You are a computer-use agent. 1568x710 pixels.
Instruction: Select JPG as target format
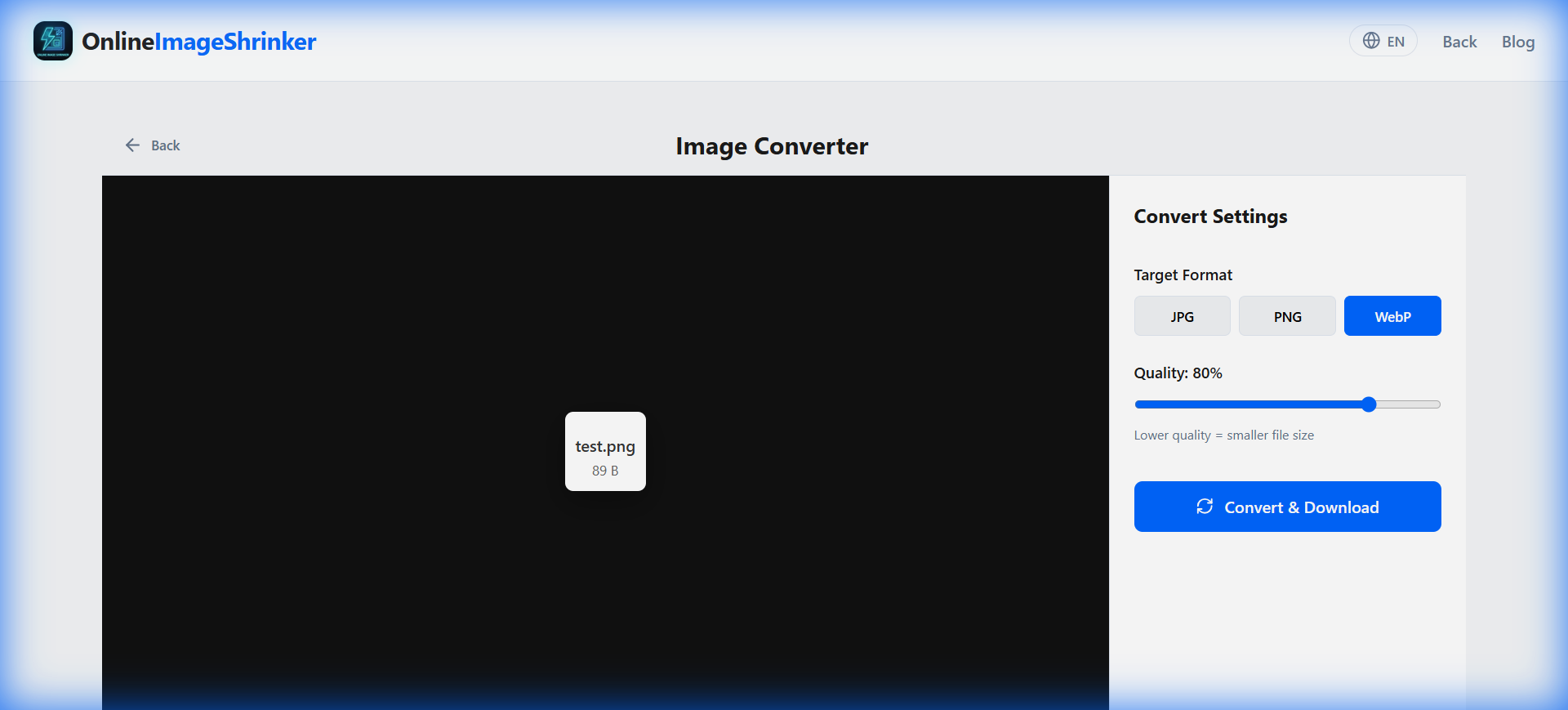pos(1182,316)
